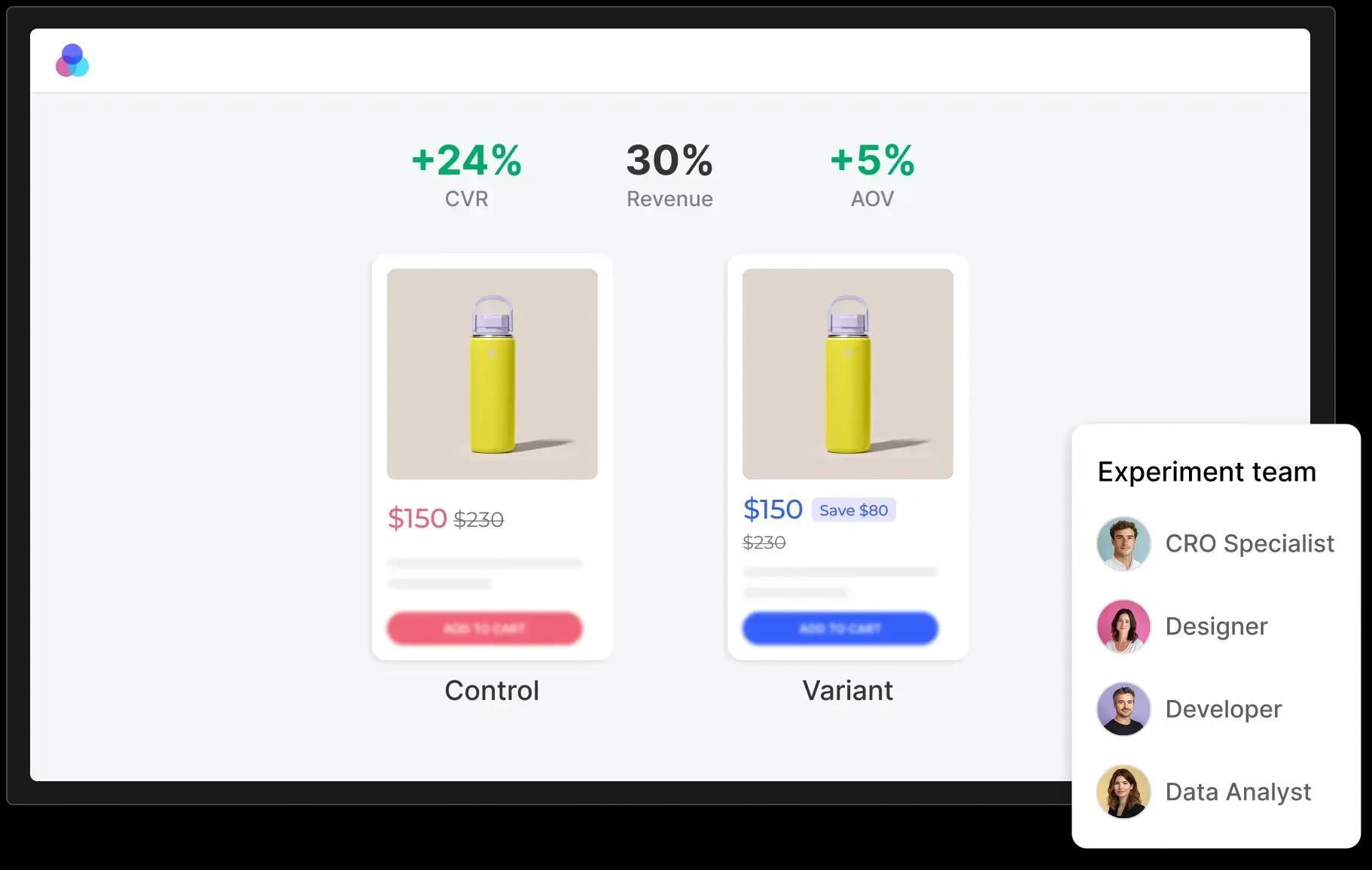Switch to the Variant tab label

click(848, 690)
